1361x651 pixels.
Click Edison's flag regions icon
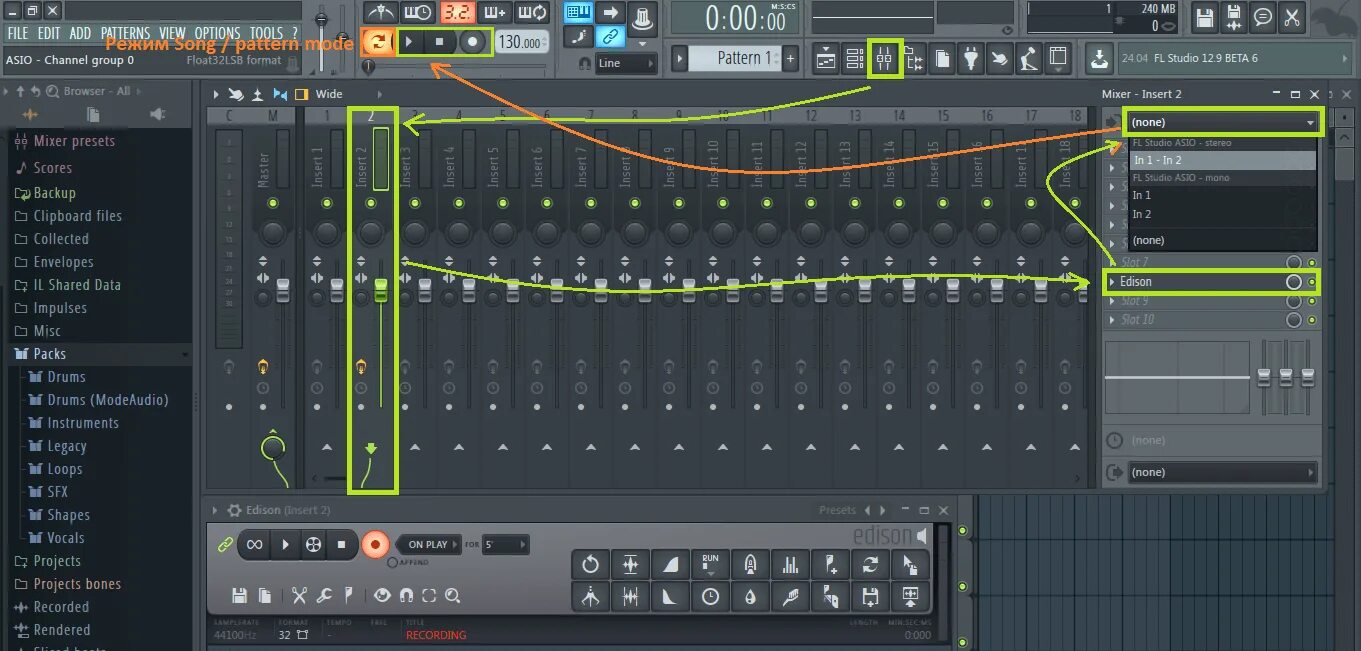[348, 596]
